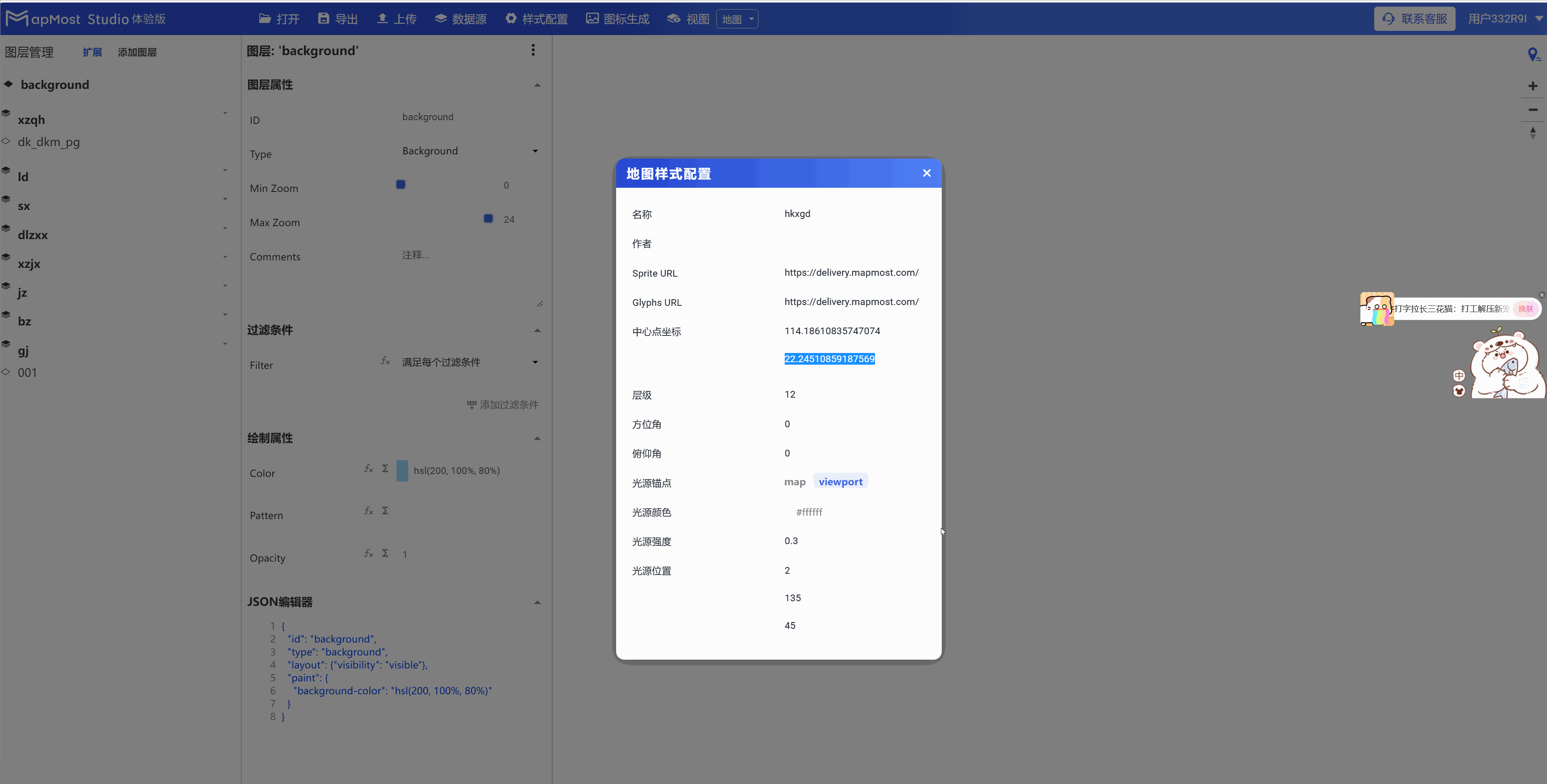
Task: Click the 添加过滤条件 button
Action: [x=502, y=405]
